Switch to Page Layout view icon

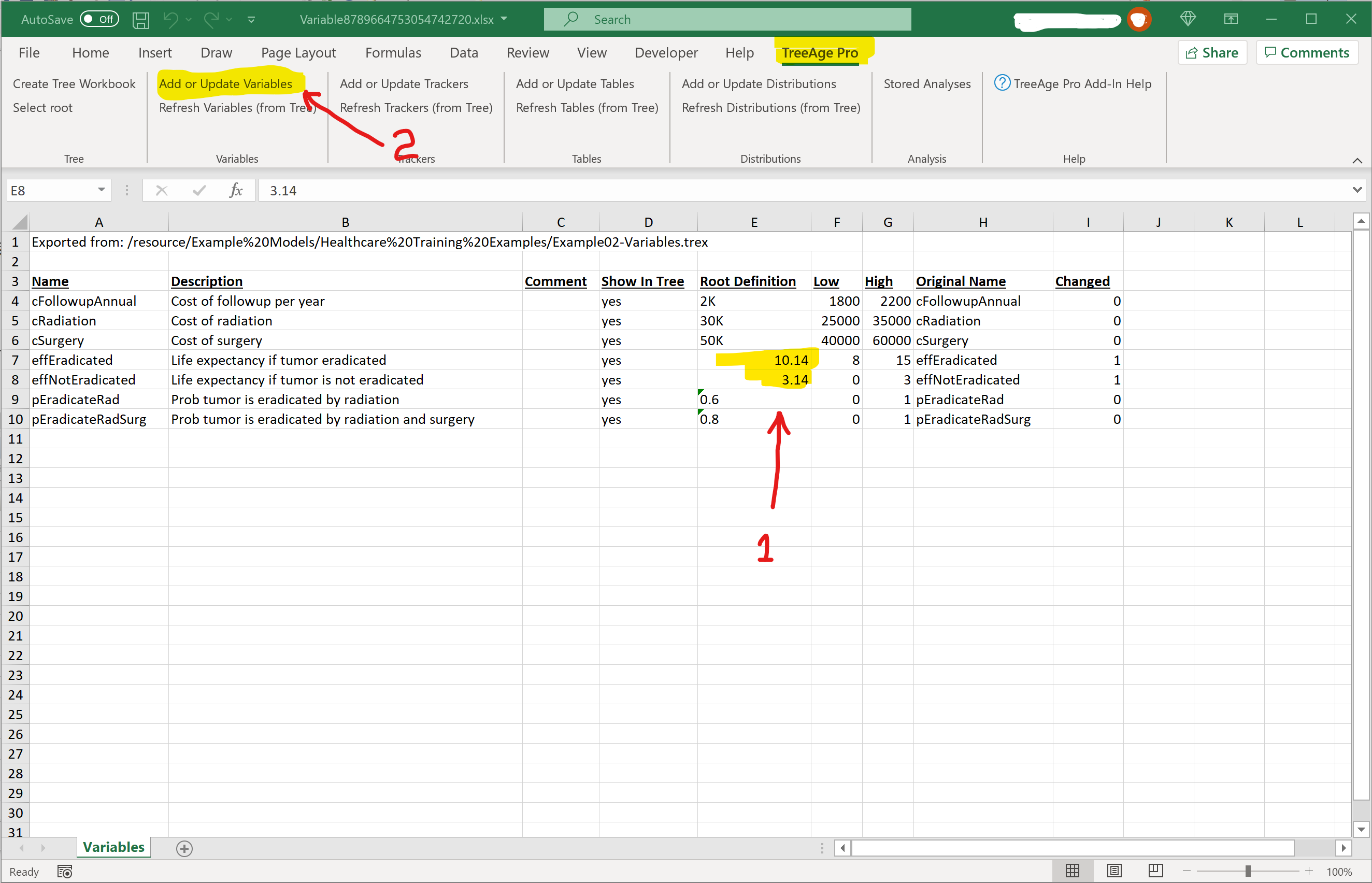tap(1114, 871)
